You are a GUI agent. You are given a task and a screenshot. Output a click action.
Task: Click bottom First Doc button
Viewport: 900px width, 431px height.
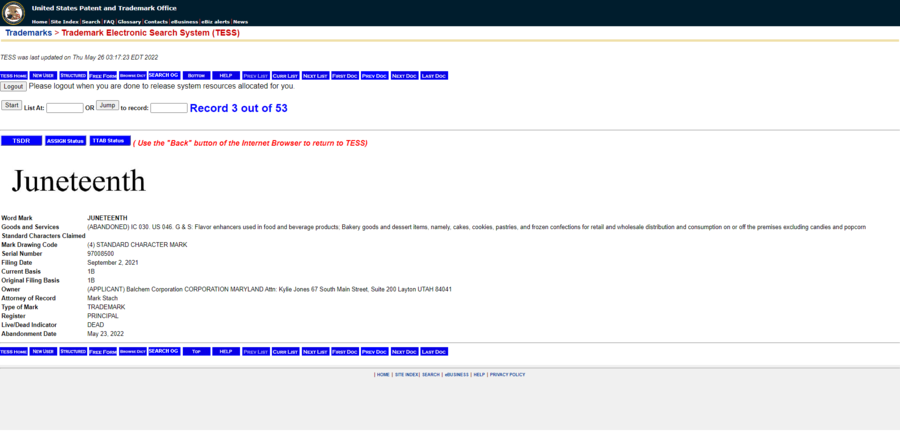[345, 352]
